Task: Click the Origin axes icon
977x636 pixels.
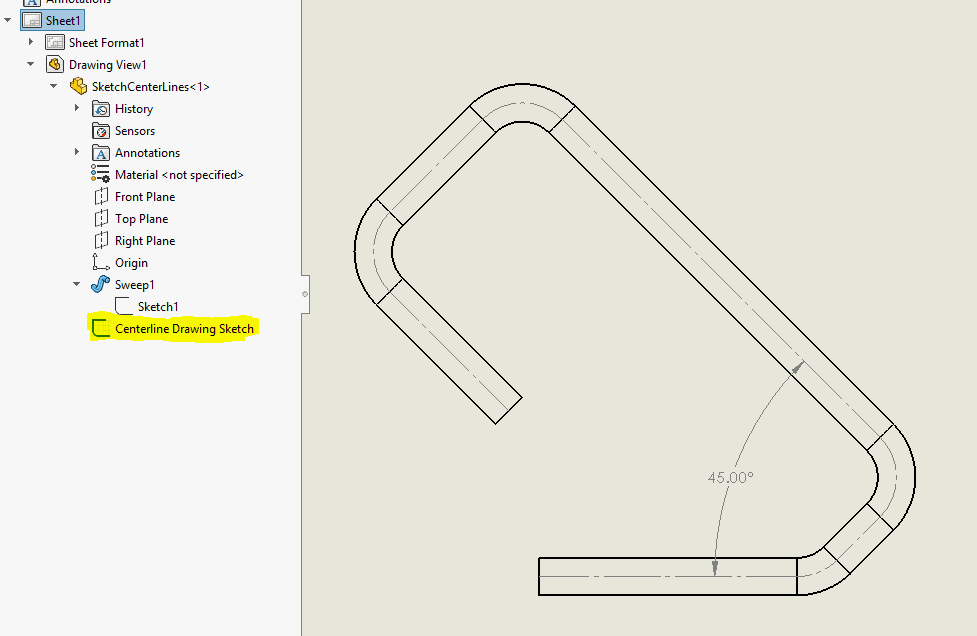Action: coord(100,263)
